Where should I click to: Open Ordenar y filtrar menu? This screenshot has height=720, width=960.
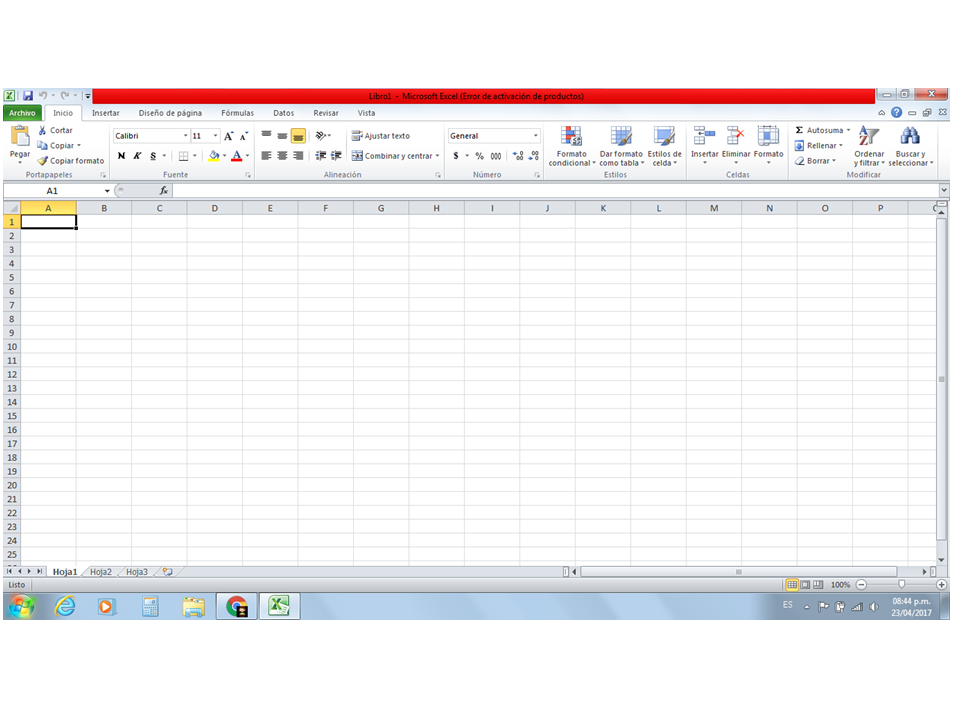[x=869, y=146]
